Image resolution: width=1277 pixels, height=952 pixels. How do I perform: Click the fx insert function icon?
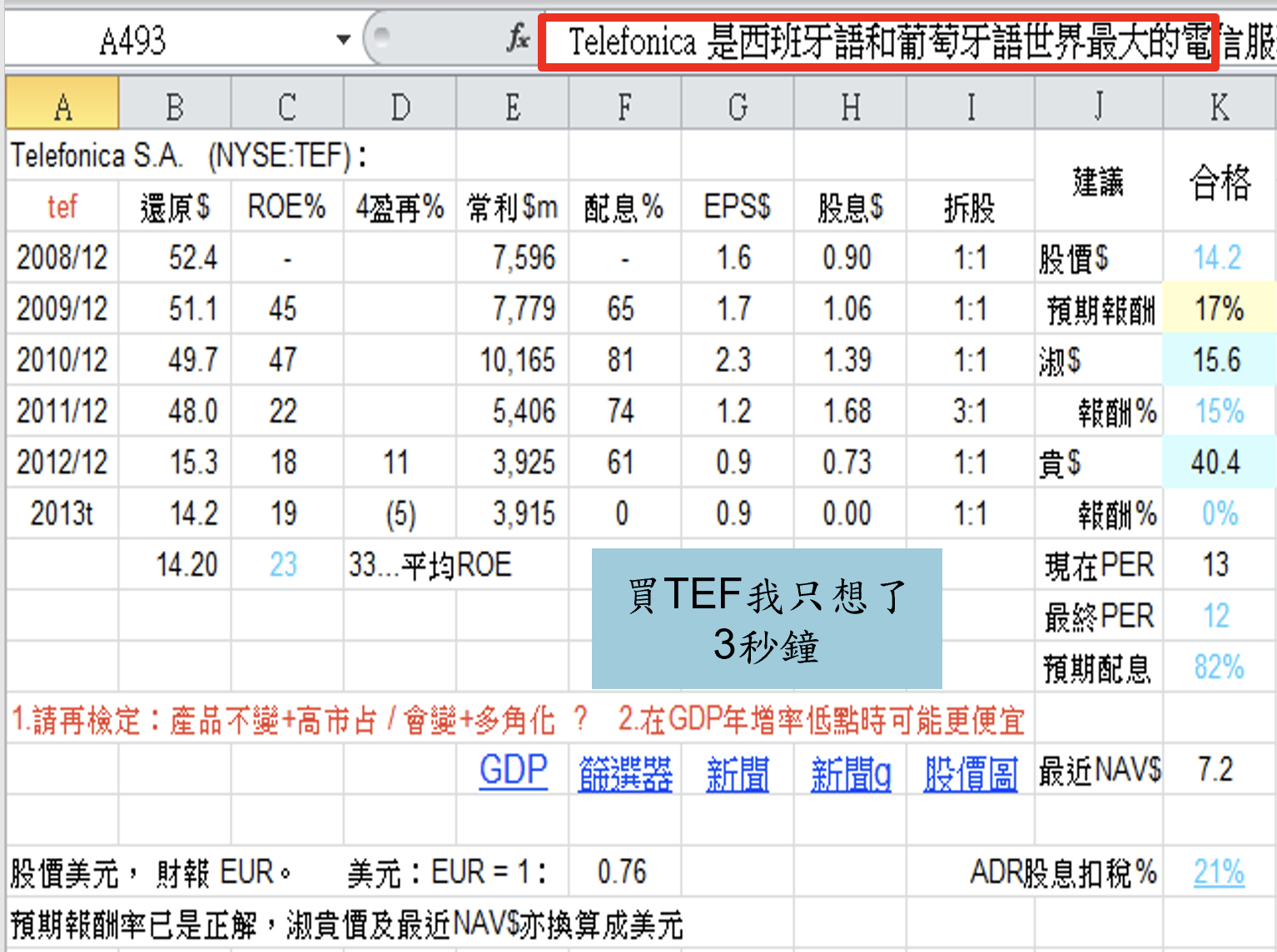click(518, 38)
